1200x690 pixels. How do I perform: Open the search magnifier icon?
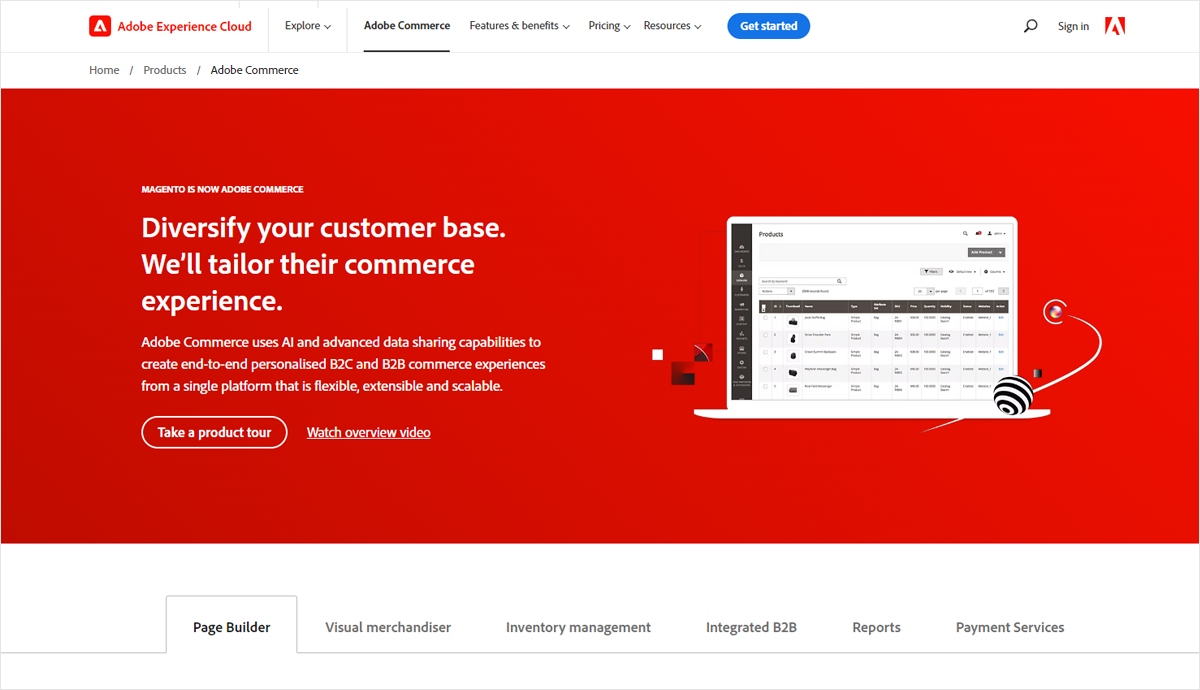pos(1031,26)
